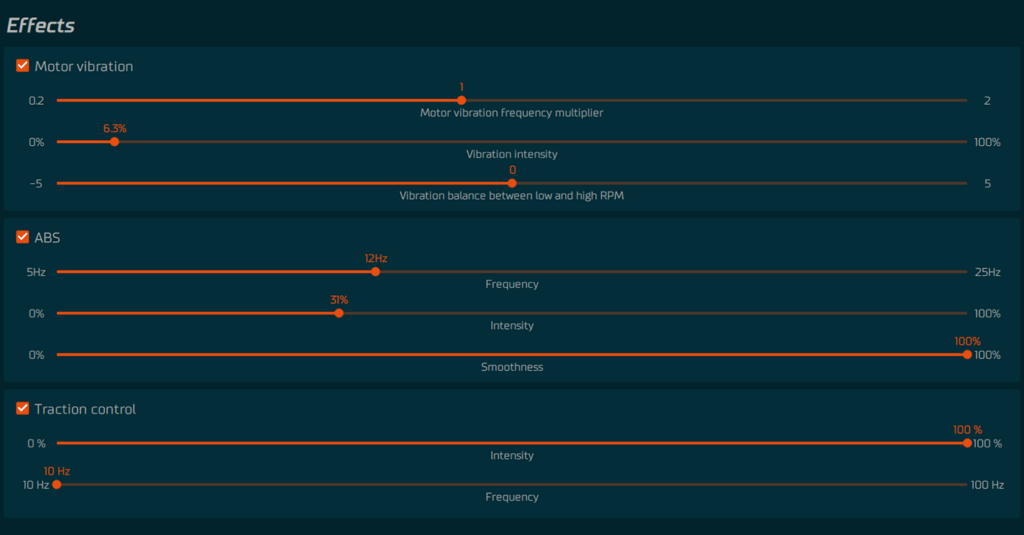Click the motor vibration frequency multiplier slider handle

pos(461,100)
